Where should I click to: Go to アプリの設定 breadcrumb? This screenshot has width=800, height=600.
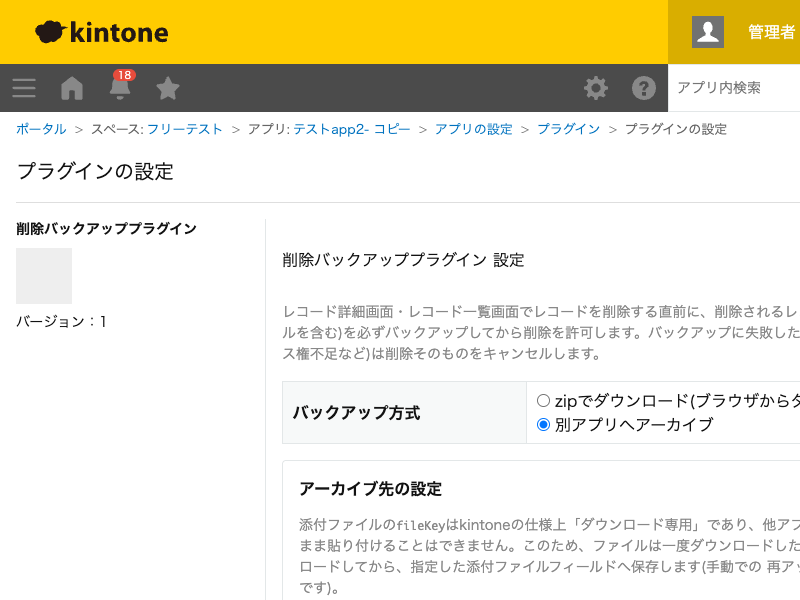[x=473, y=129]
